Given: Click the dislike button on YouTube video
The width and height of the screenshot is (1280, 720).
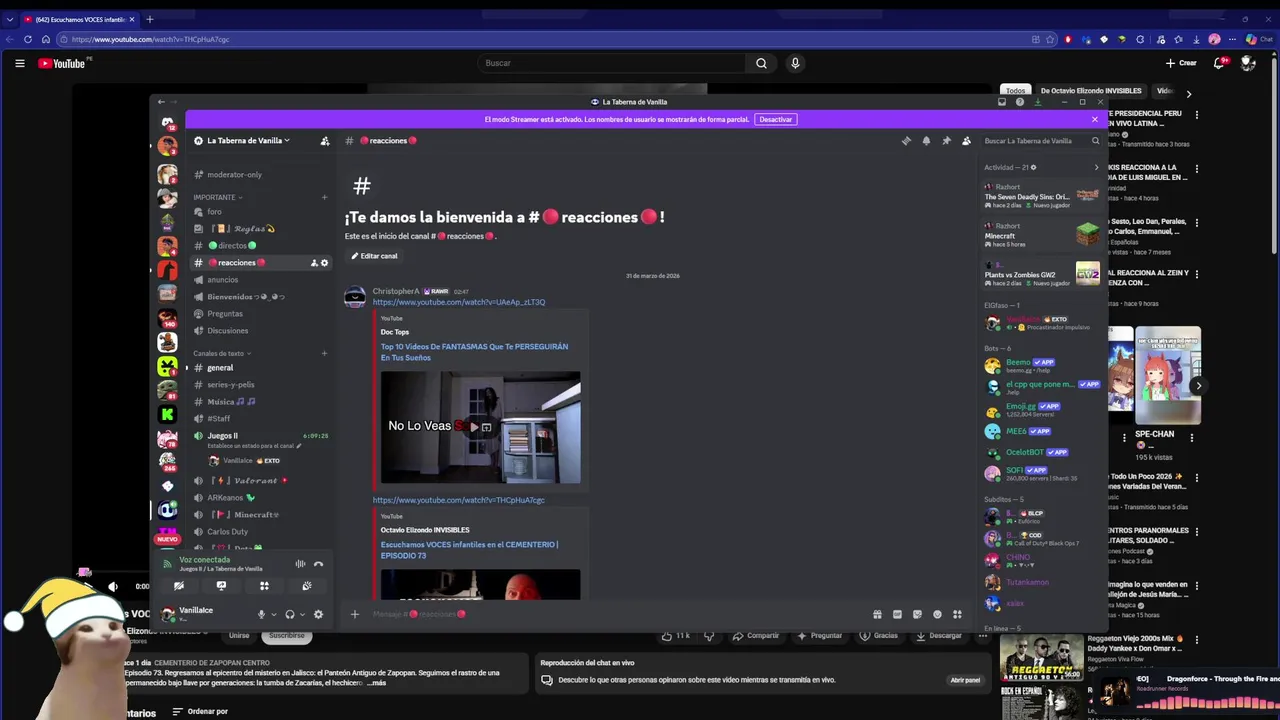Looking at the screenshot, I should click(x=709, y=636).
